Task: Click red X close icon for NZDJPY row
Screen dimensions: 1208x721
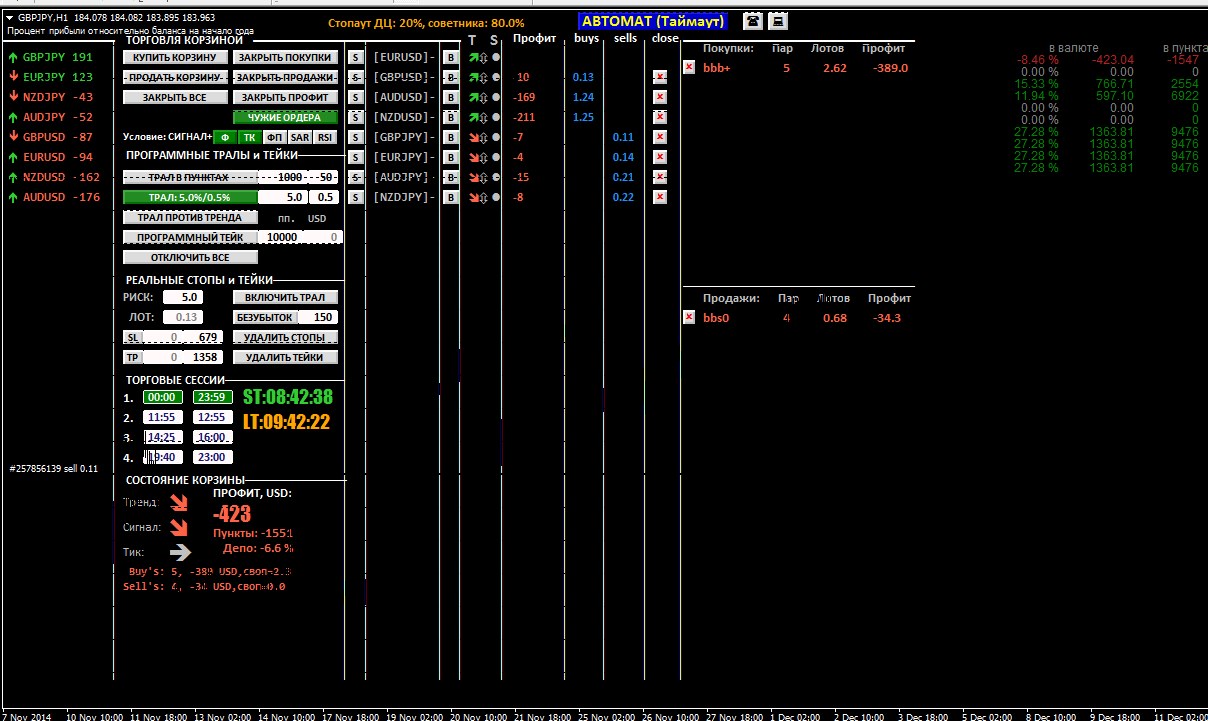Action: pyautogui.click(x=659, y=197)
